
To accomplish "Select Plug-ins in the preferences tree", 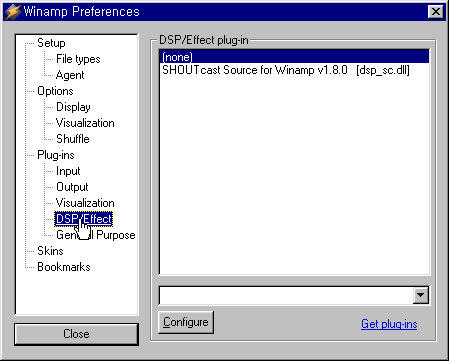I will pos(56,155).
